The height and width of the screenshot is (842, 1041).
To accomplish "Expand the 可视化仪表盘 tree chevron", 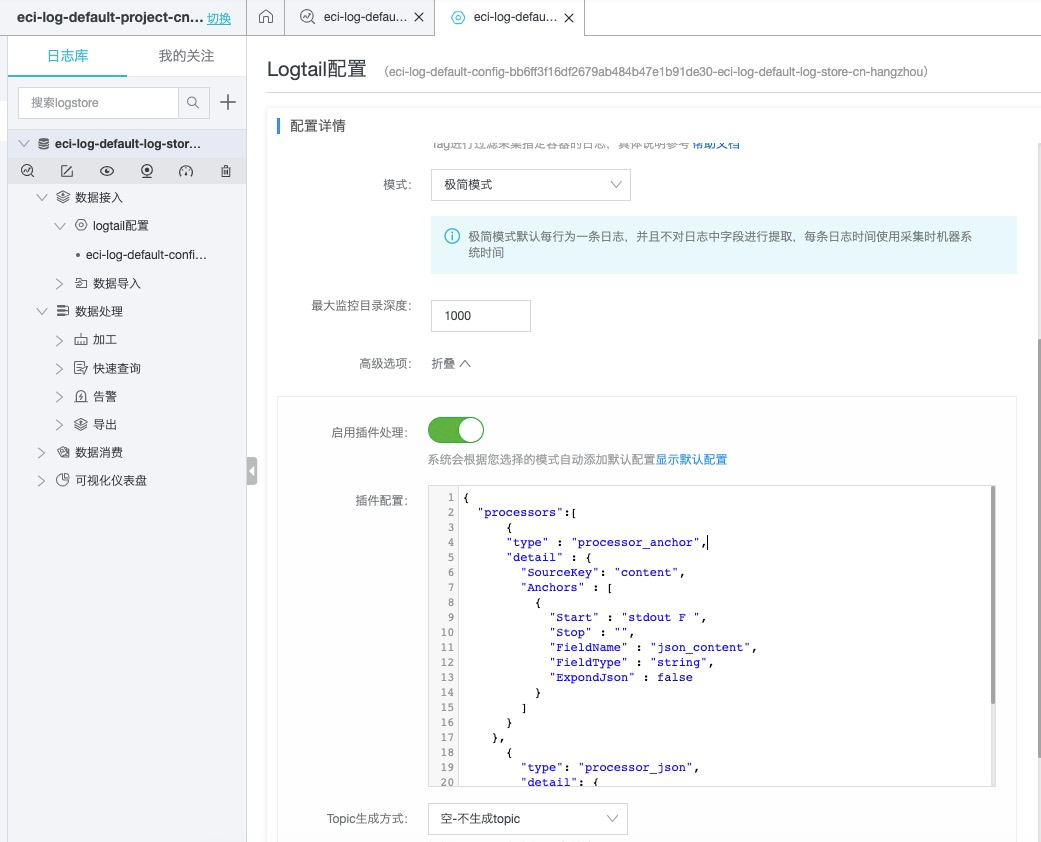I will 42,481.
